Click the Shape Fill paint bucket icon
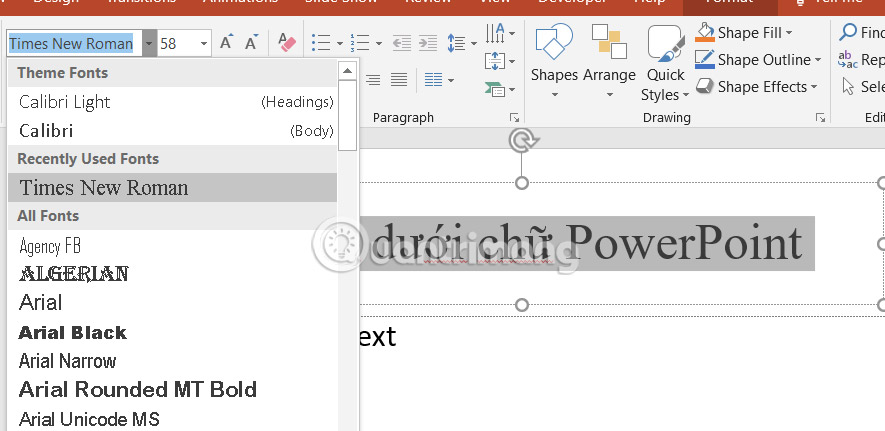885x431 pixels. [705, 32]
